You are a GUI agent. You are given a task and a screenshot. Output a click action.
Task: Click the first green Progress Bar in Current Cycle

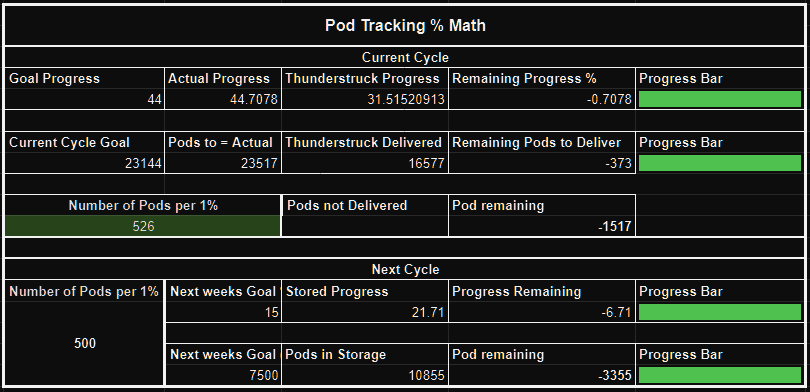pos(720,99)
